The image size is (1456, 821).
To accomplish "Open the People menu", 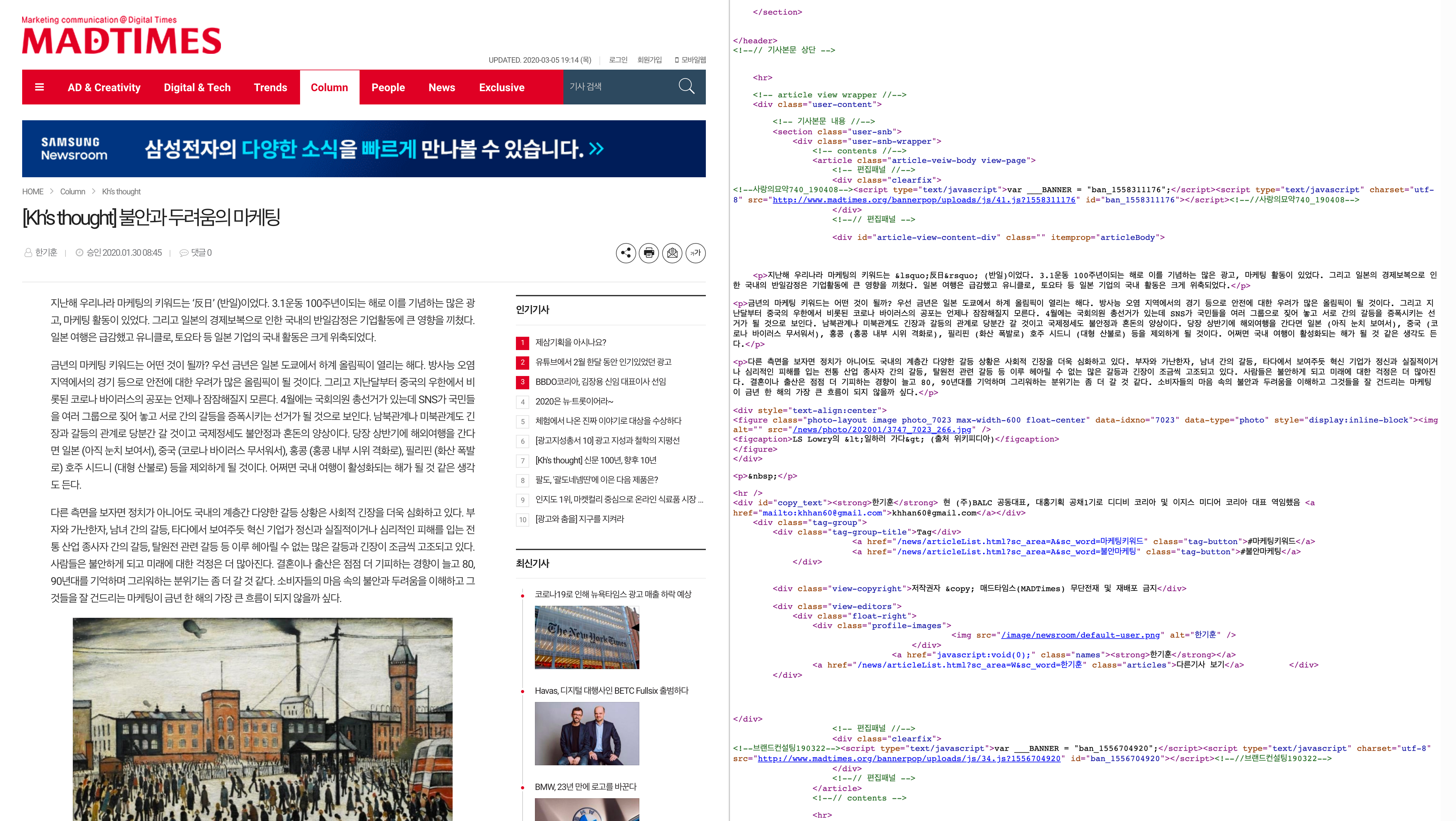I will coord(388,88).
